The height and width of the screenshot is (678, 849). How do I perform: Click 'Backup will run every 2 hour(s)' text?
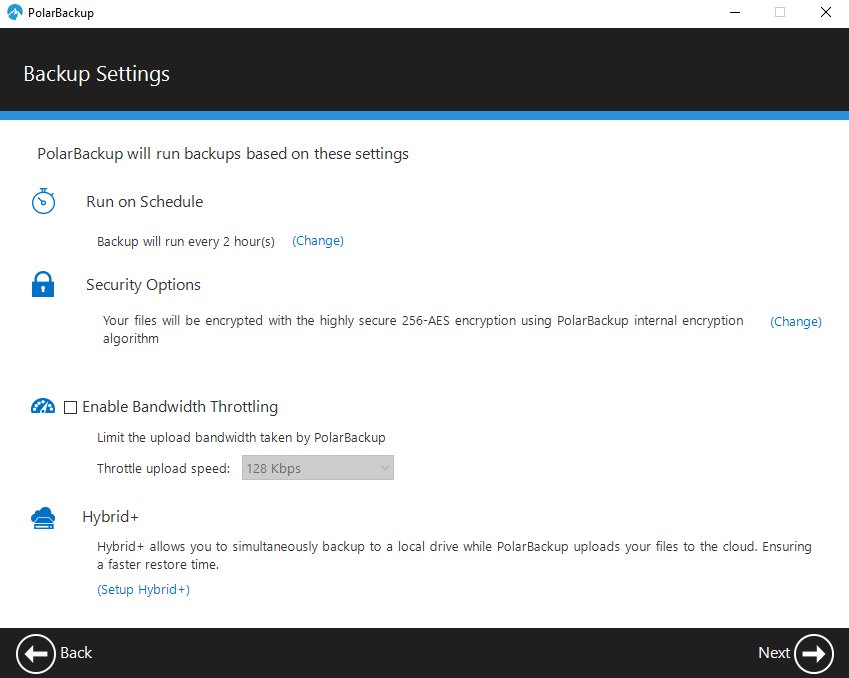(x=186, y=242)
